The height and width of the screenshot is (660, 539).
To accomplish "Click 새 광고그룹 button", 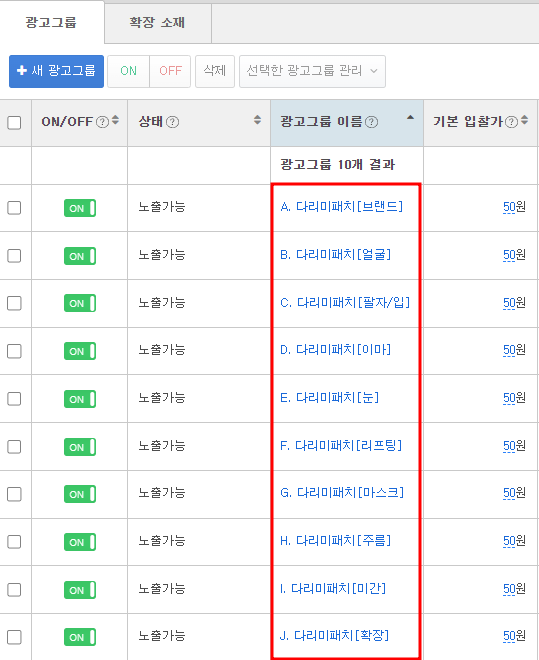I will pos(56,71).
